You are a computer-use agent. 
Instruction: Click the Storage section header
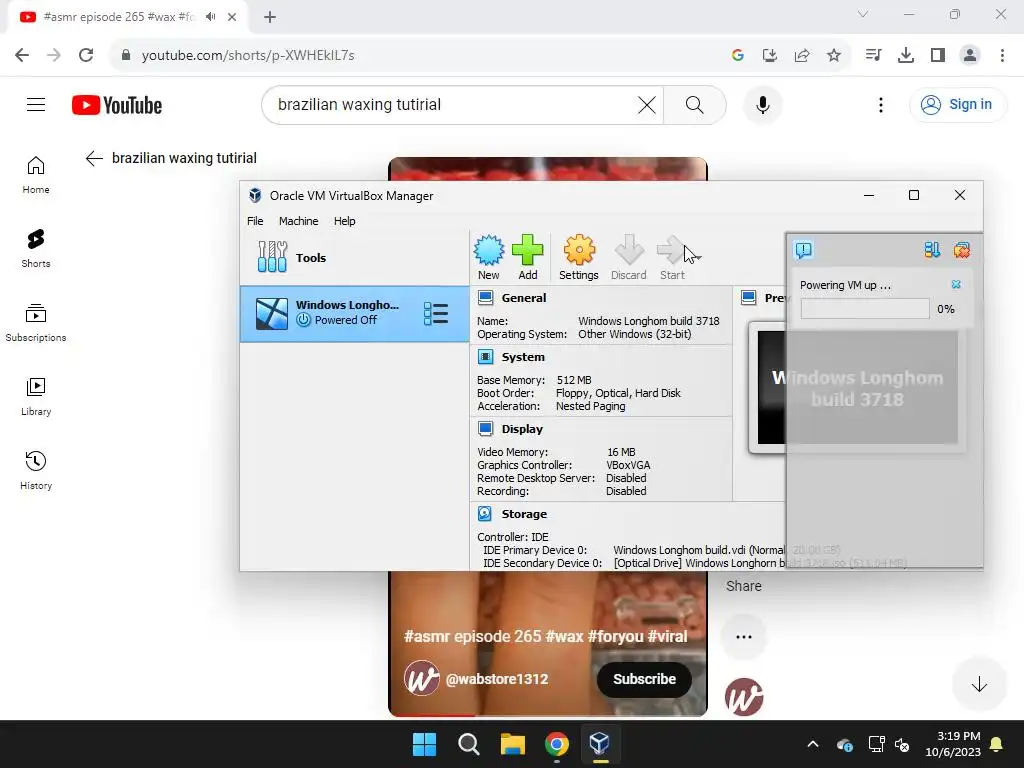(524, 514)
